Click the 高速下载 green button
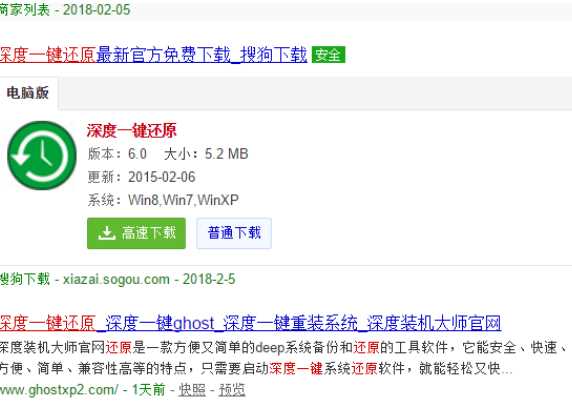The height and width of the screenshot is (408, 572). (x=136, y=234)
